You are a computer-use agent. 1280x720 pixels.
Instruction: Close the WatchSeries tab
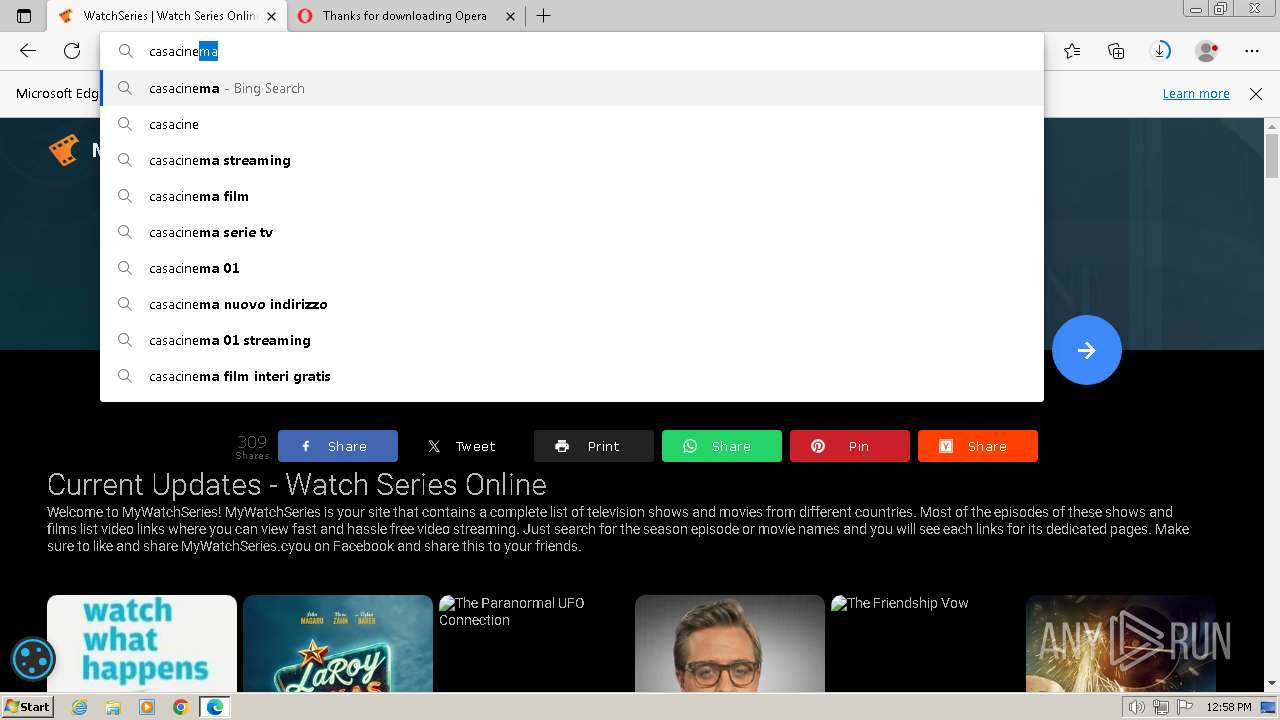pyautogui.click(x=272, y=16)
